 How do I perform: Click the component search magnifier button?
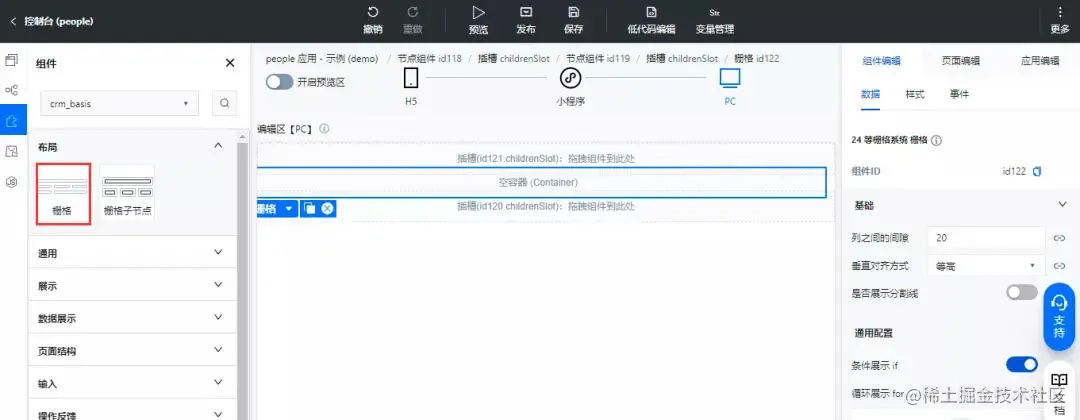point(225,103)
